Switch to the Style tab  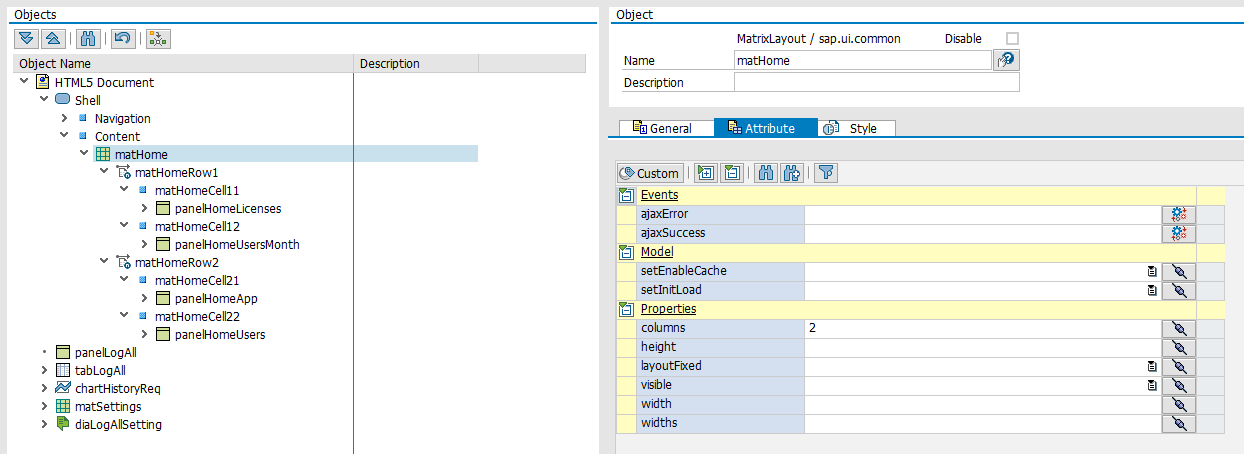[x=855, y=128]
